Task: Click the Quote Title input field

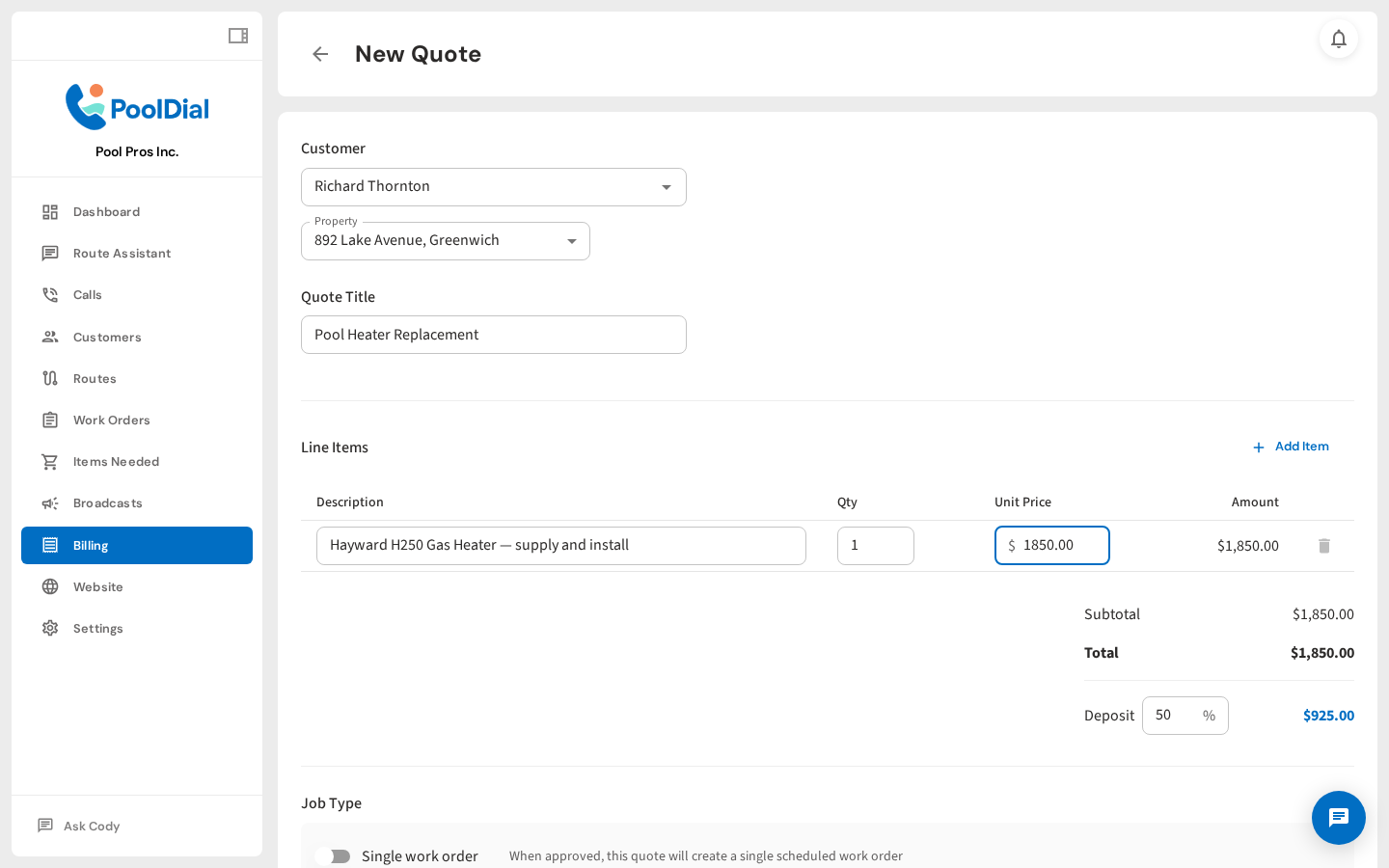Action: click(494, 334)
